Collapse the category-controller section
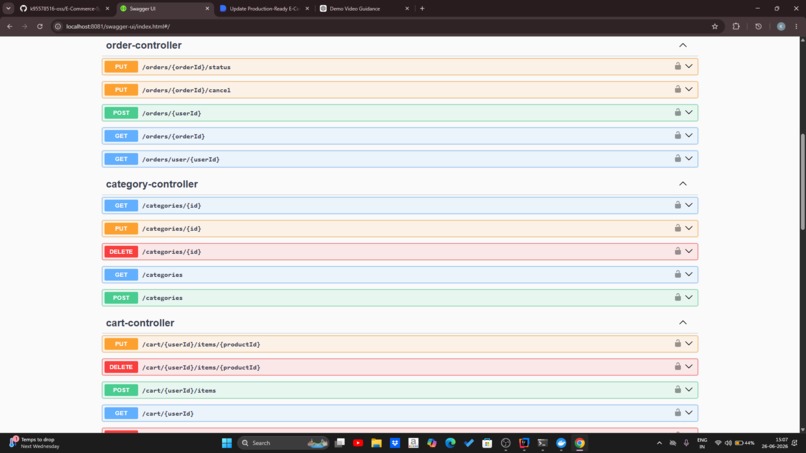Image resolution: width=806 pixels, height=453 pixels. point(683,184)
